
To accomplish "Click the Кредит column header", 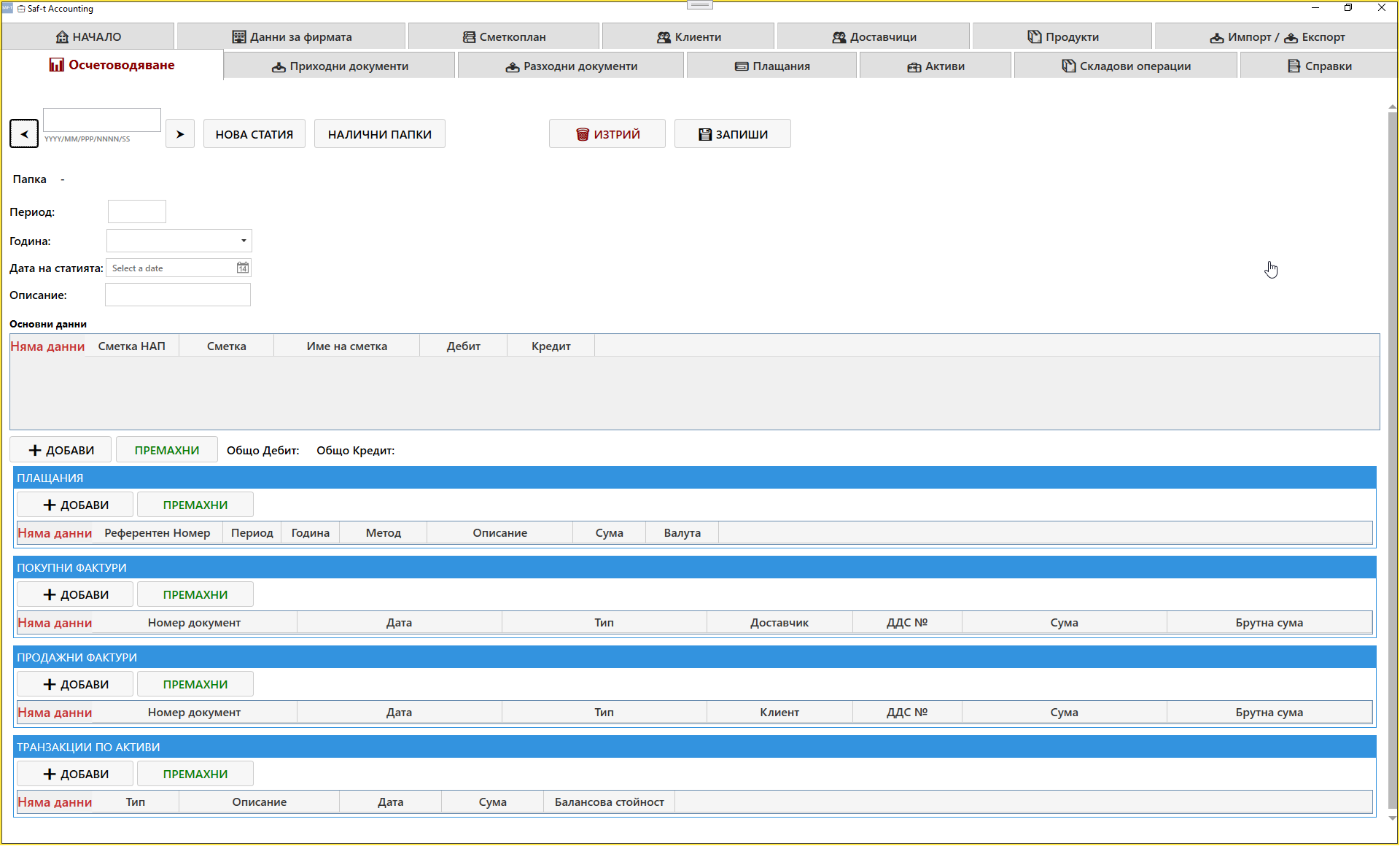I will (551, 346).
